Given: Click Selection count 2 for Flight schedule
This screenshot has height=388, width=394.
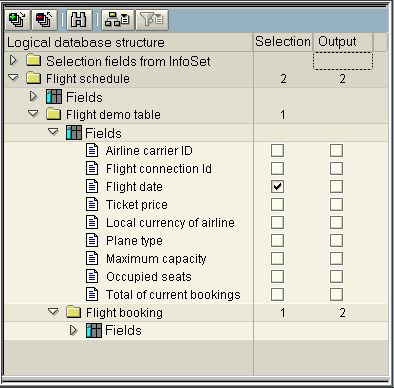Looking at the screenshot, I should 283,79.
